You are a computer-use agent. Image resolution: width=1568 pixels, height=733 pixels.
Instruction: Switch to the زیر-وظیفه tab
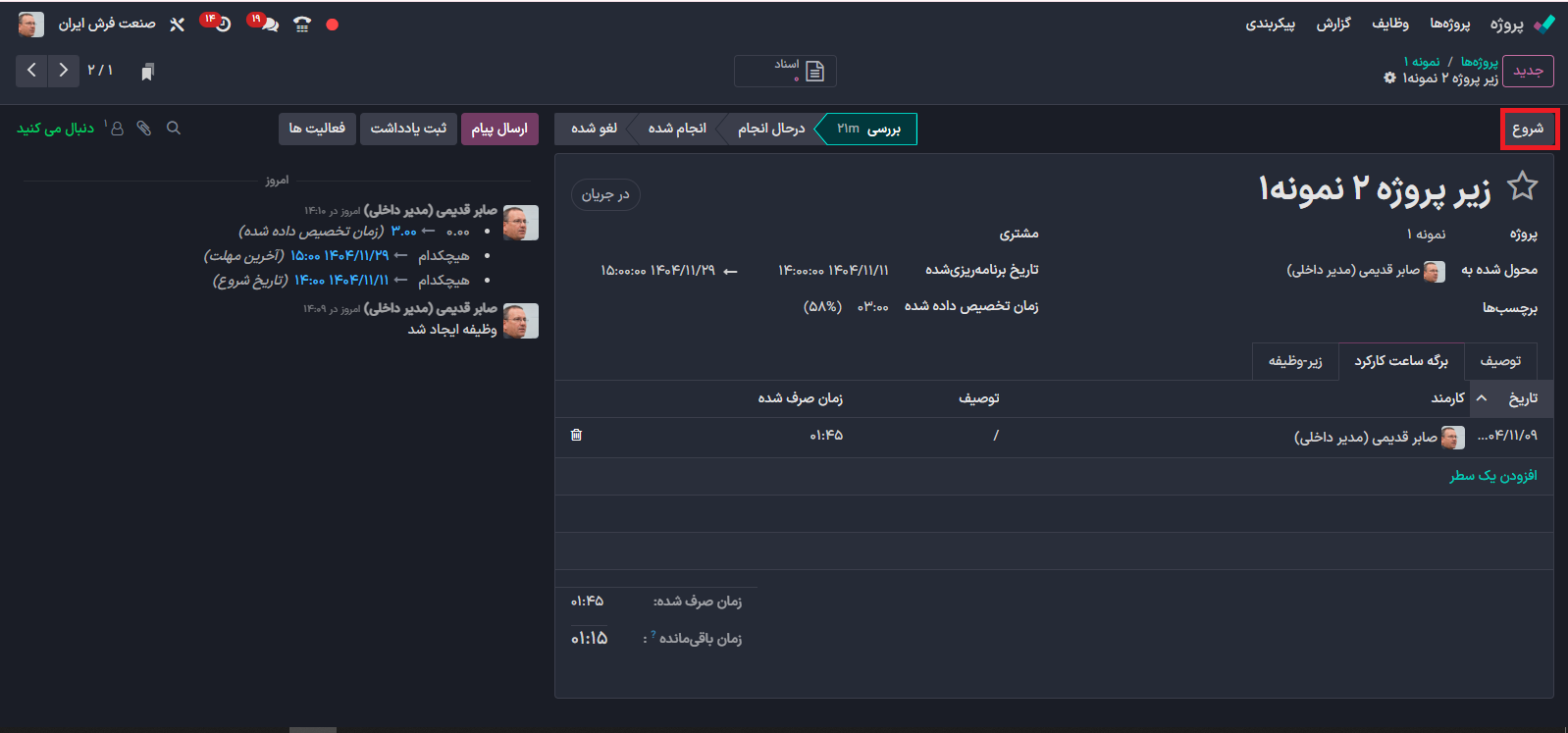(x=1295, y=361)
